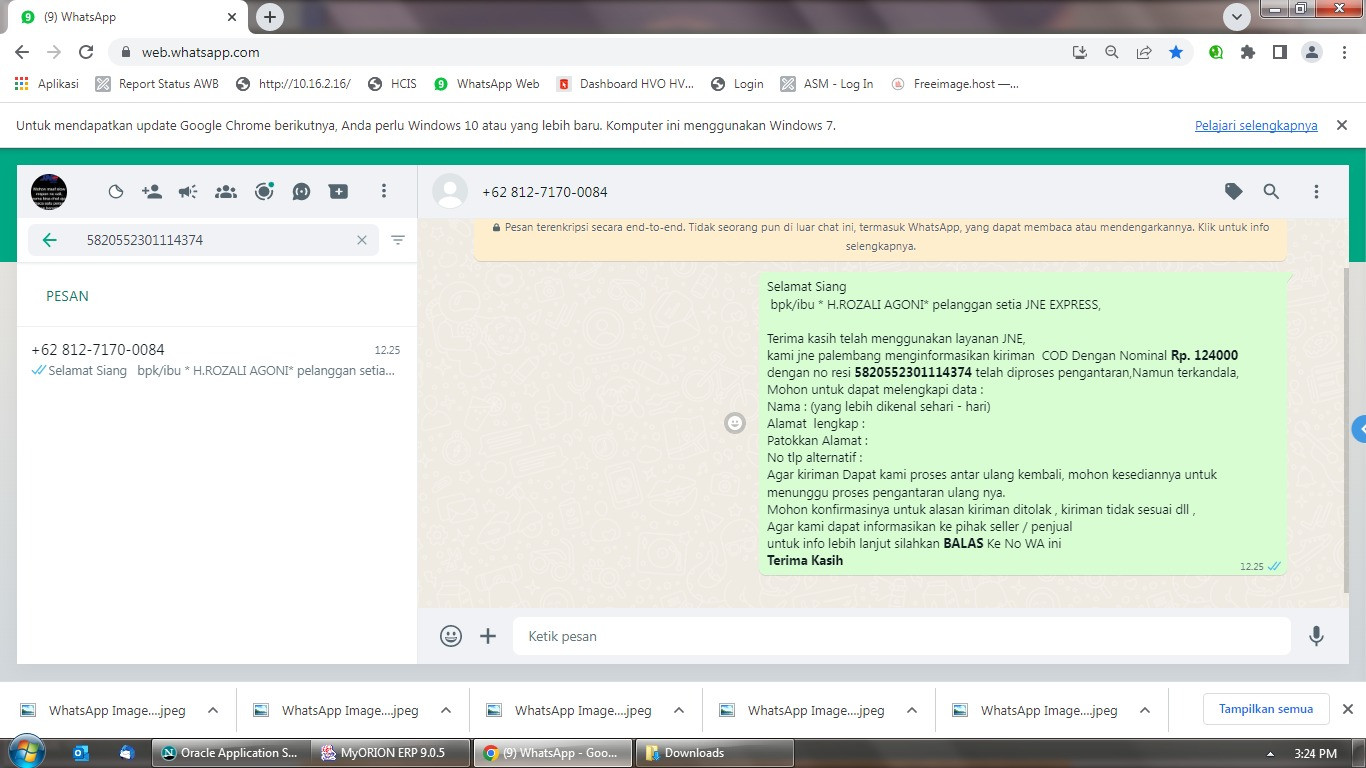Open the broadcast megaphone icon
The image size is (1366, 768).
(x=188, y=192)
